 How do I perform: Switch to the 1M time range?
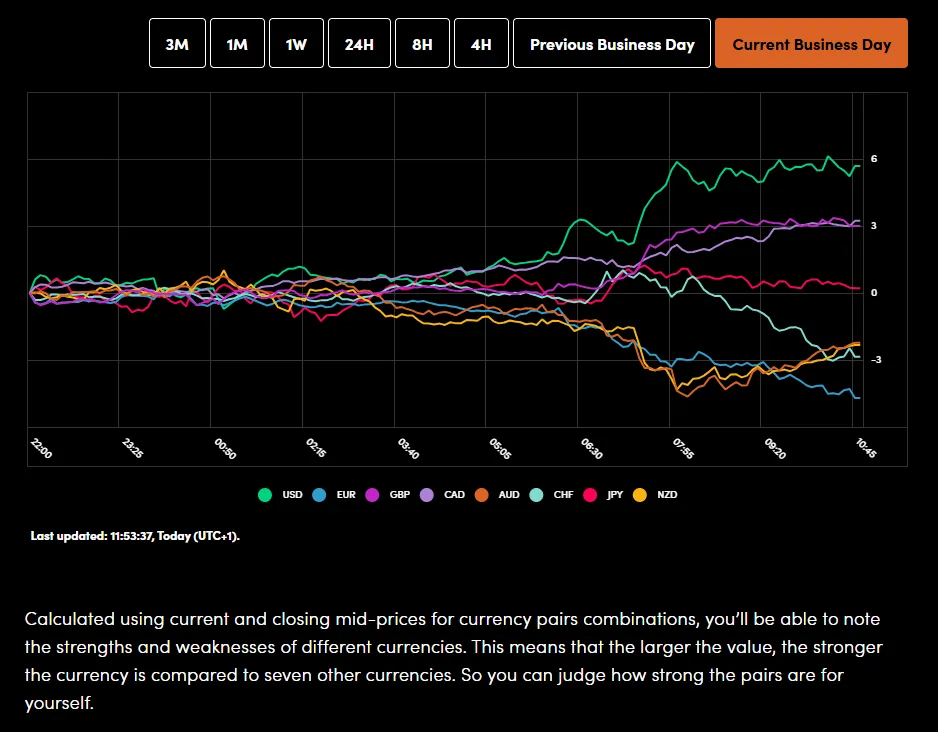[237, 44]
